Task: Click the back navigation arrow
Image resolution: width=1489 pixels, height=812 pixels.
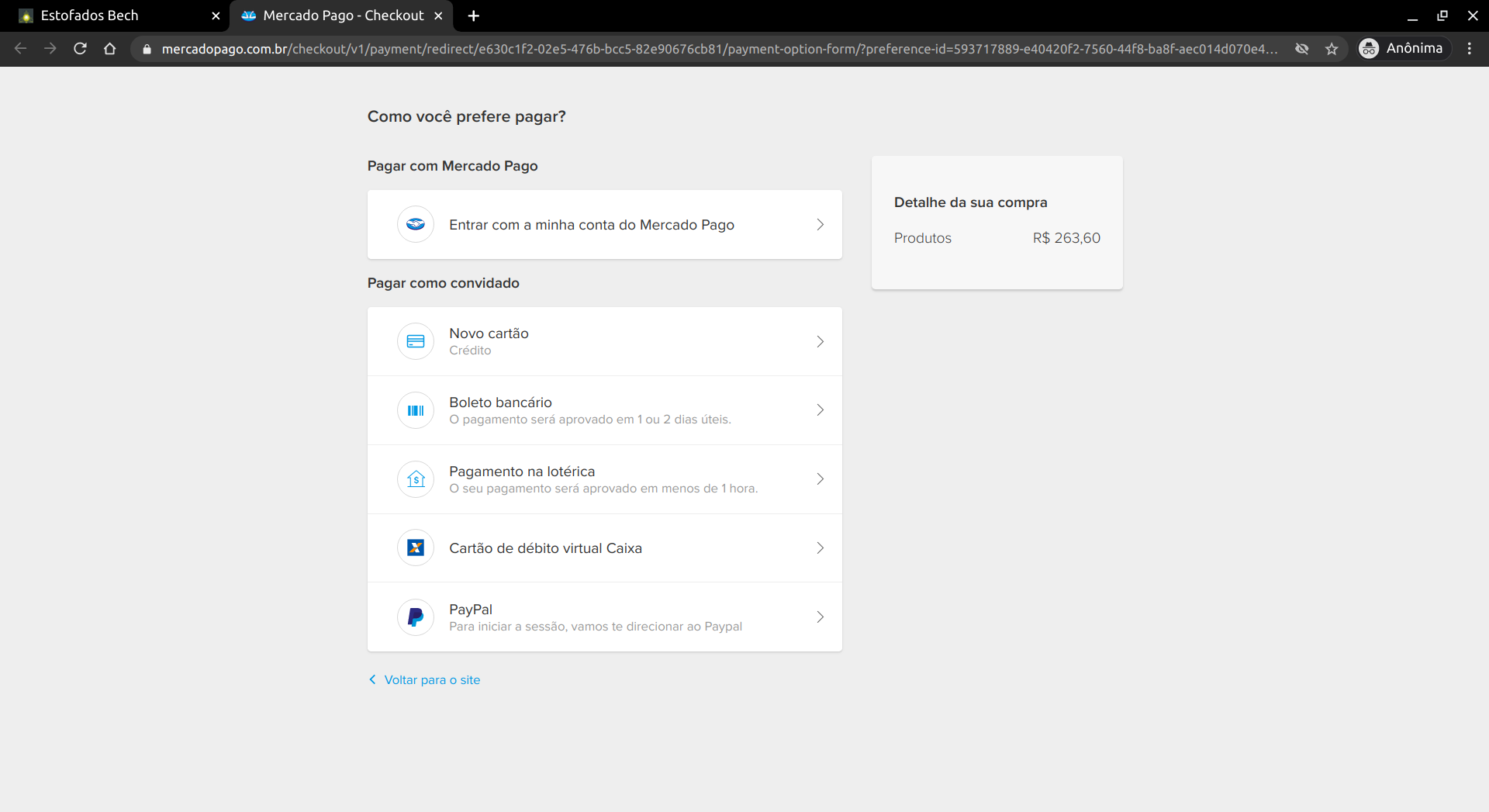Action: [x=21, y=48]
